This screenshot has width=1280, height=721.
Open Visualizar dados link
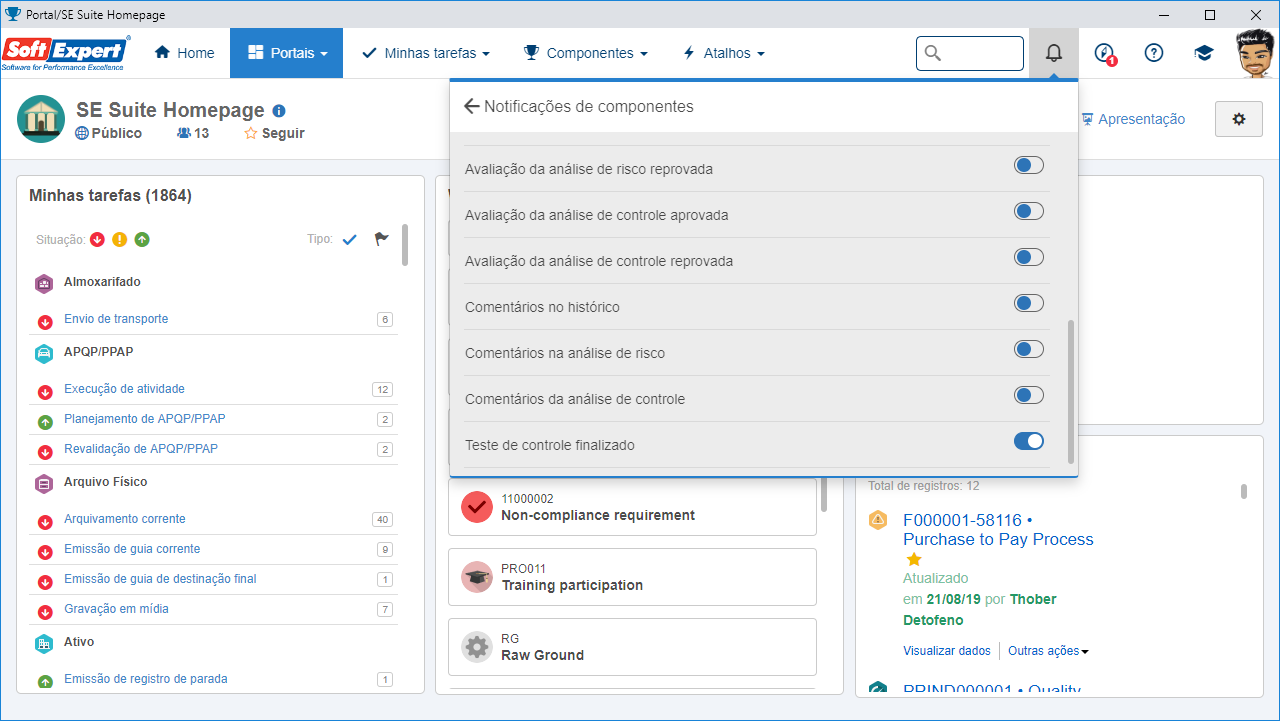pos(947,651)
